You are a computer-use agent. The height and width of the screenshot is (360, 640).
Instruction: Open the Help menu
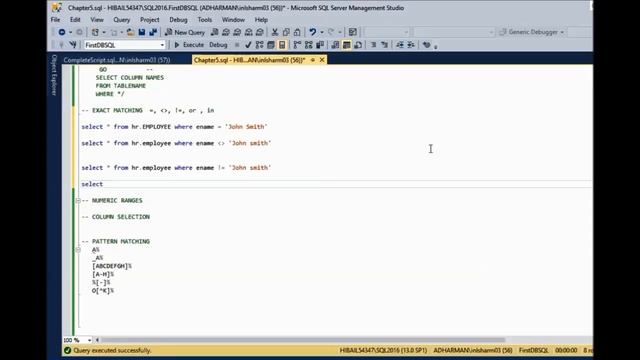261,20
